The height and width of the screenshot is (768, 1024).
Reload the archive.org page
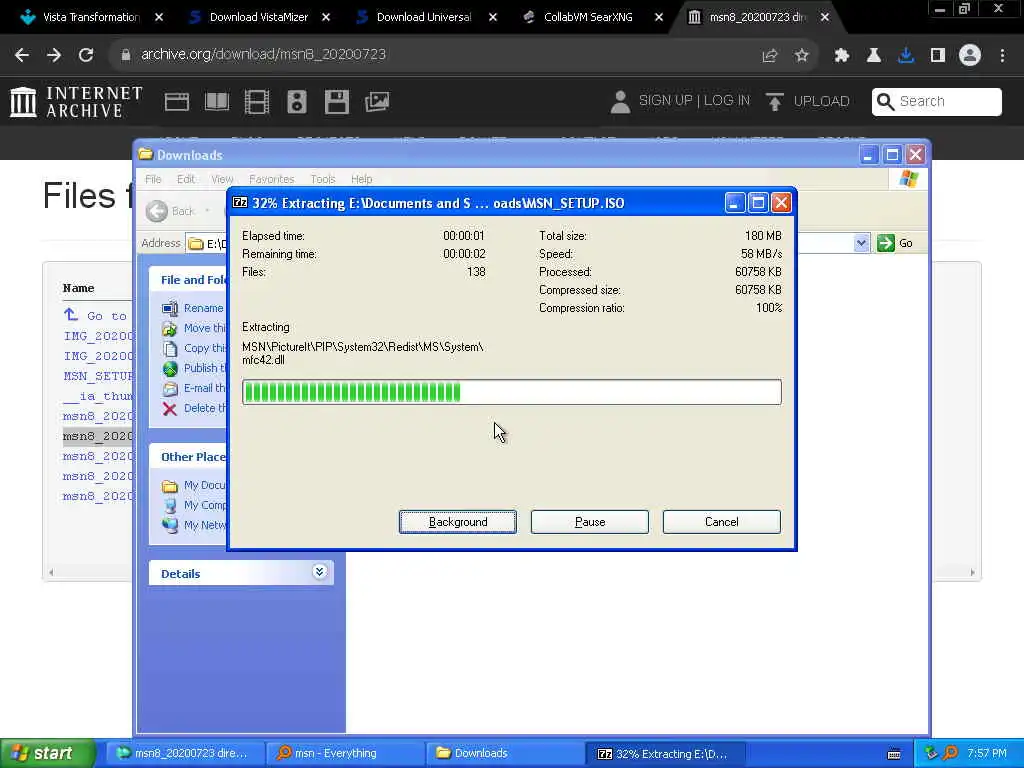click(x=86, y=55)
